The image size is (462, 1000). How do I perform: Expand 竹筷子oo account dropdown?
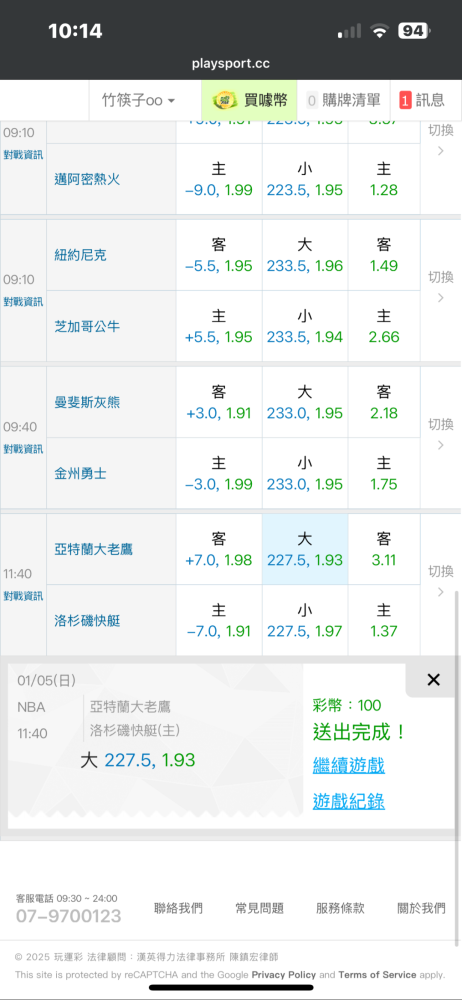(x=138, y=100)
